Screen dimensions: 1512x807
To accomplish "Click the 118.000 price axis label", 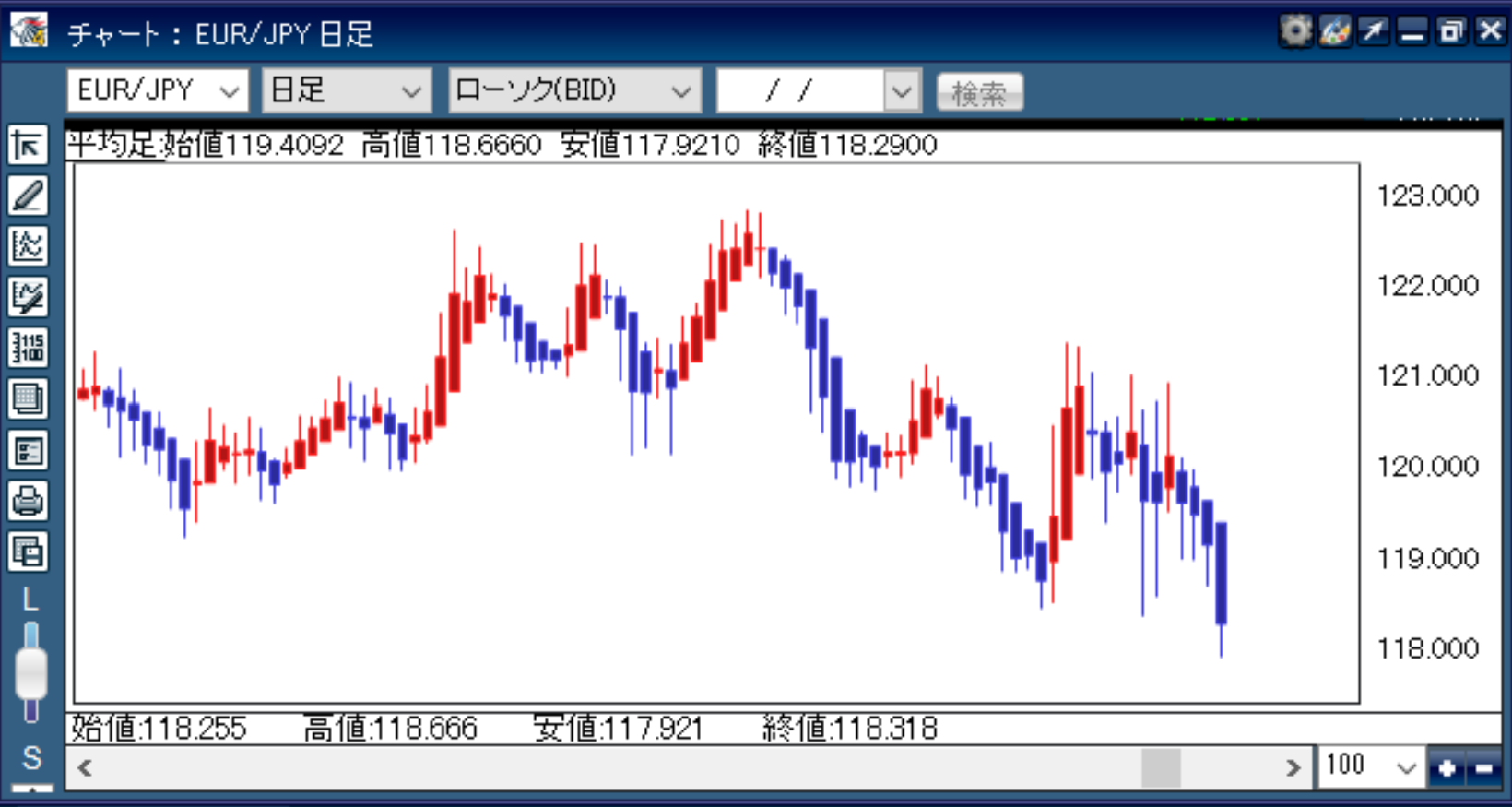I will tap(1427, 648).
